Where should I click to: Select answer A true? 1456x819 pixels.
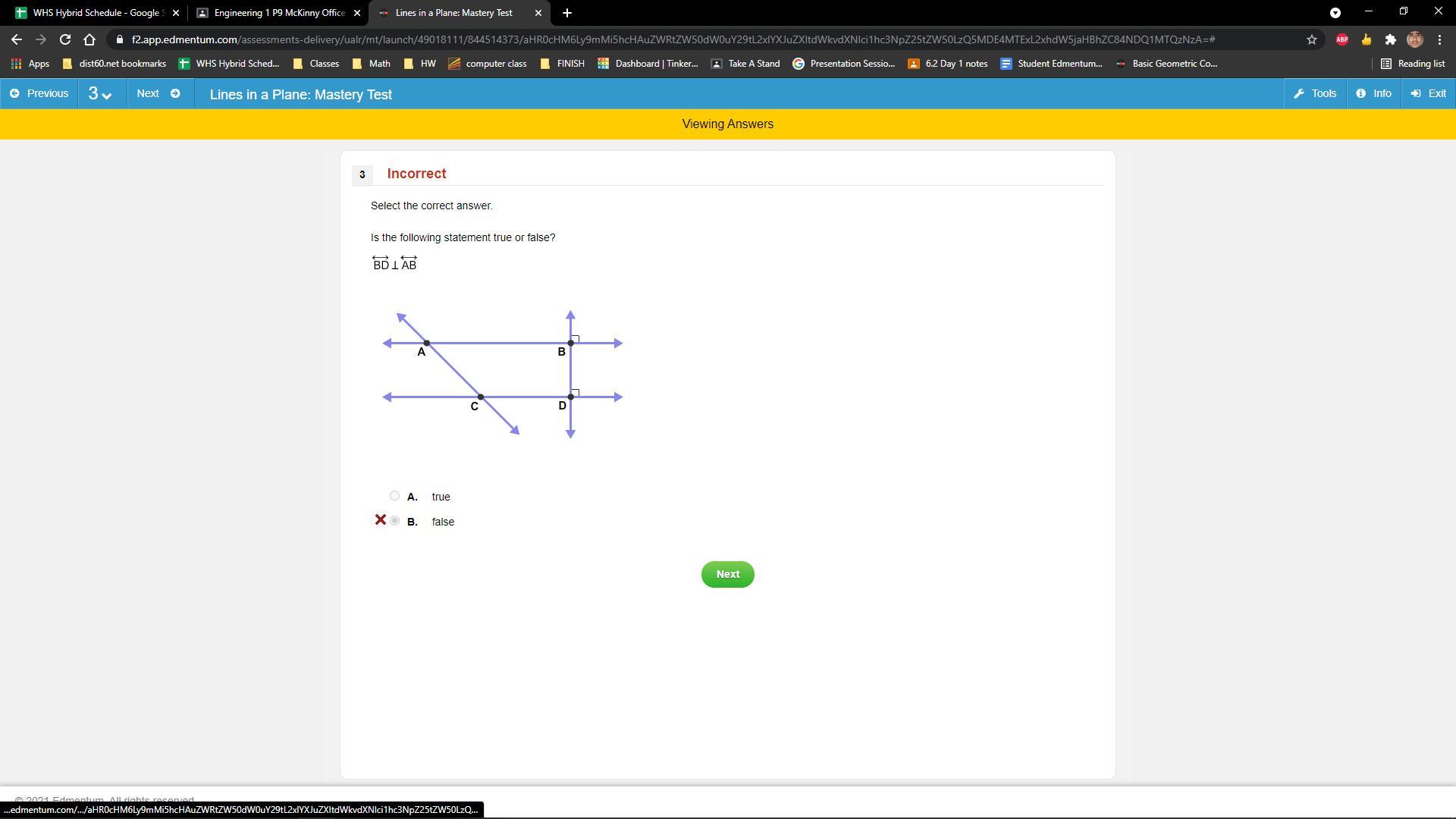pyautogui.click(x=394, y=496)
